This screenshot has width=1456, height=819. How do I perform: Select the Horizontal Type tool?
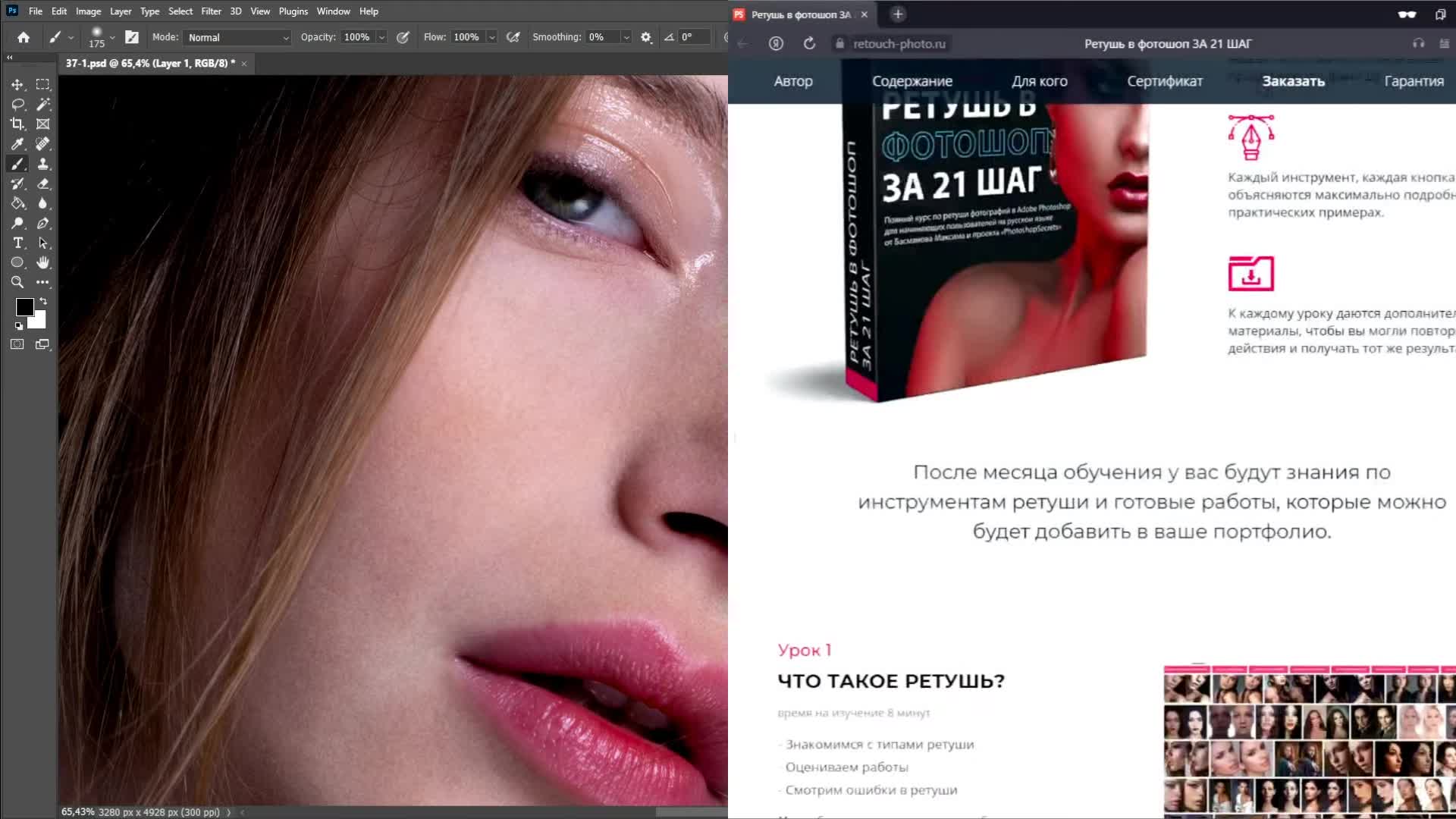[17, 243]
